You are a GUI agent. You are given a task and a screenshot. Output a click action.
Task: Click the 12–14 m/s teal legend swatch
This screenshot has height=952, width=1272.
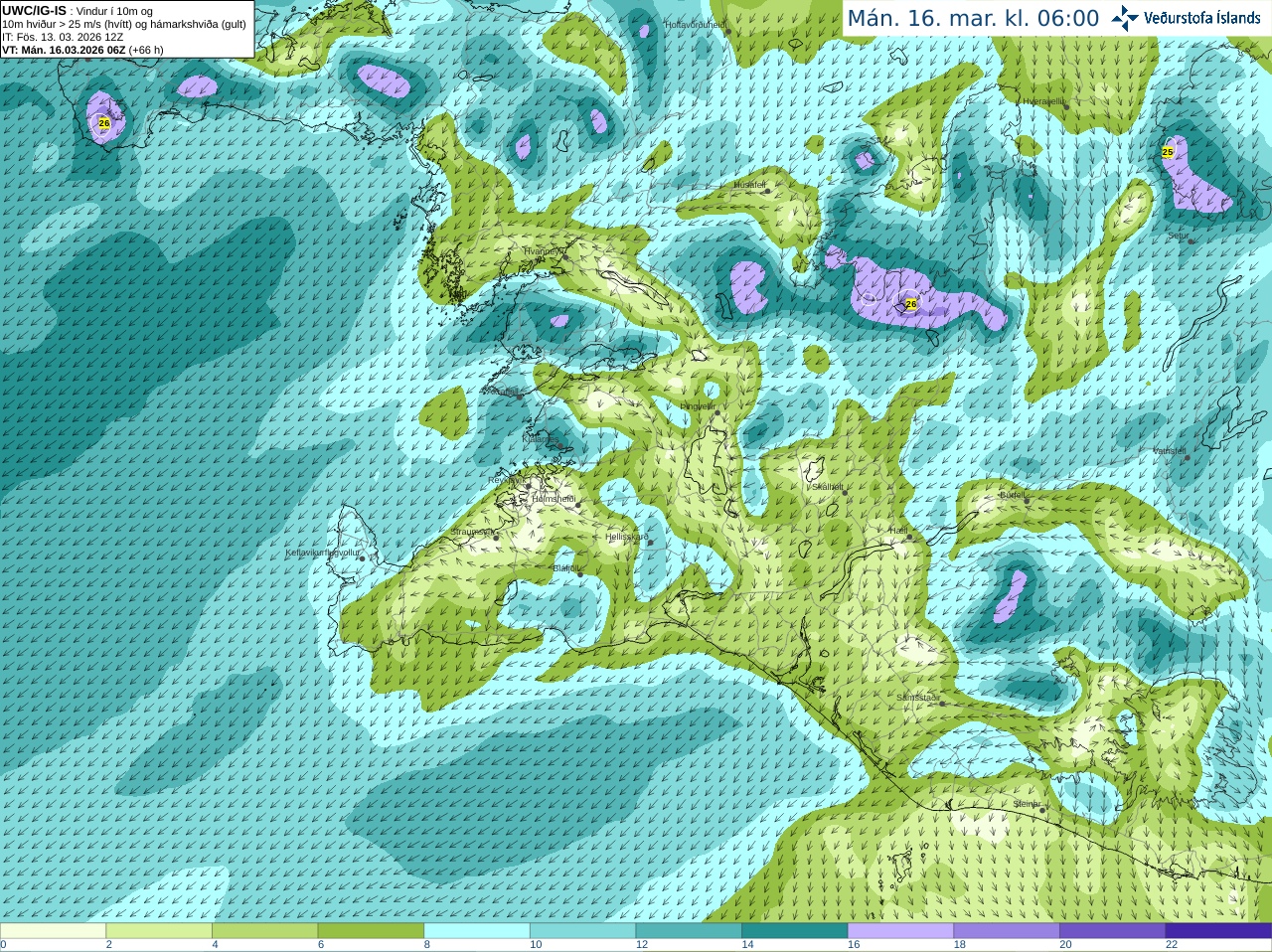click(x=689, y=931)
